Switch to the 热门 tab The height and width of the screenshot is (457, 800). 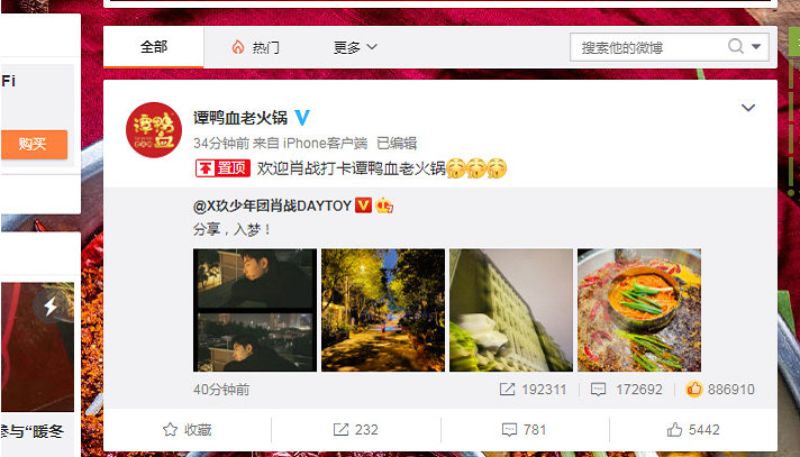click(x=255, y=47)
